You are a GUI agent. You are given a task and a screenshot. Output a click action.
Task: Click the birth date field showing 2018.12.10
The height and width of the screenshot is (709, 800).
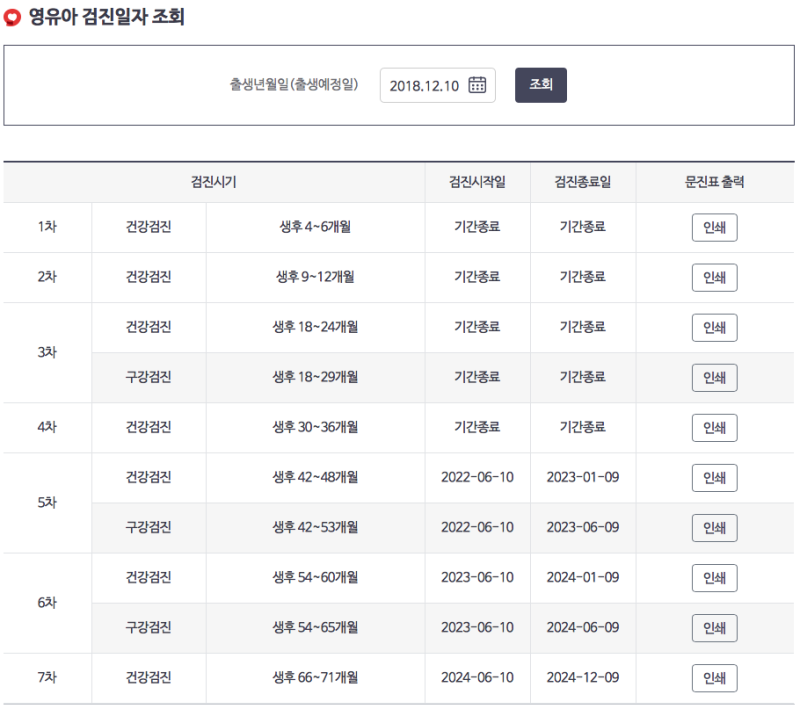[437, 85]
